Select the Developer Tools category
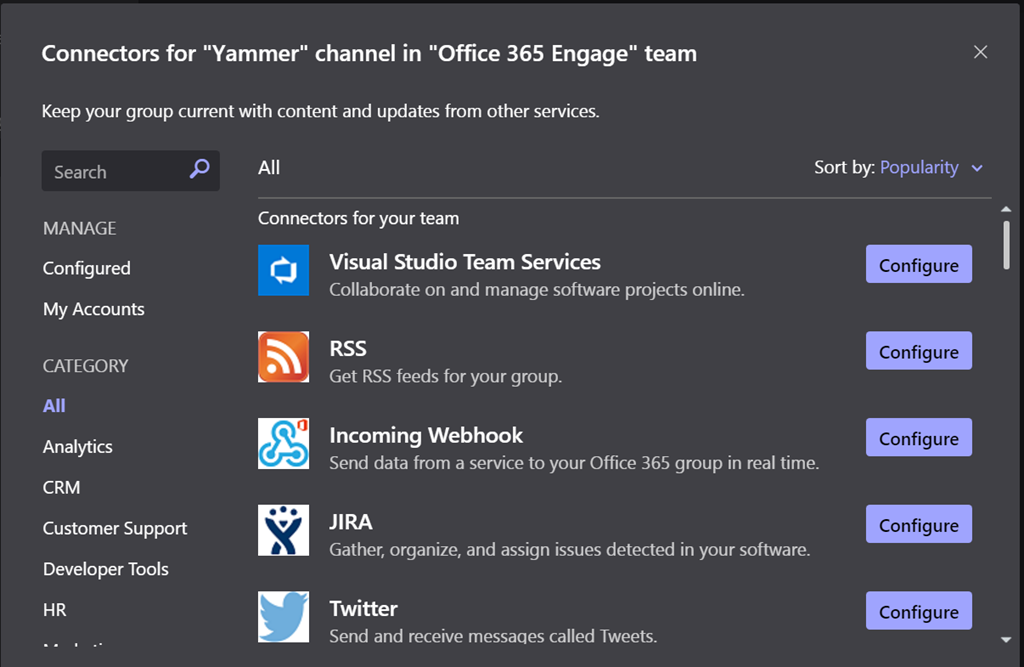 click(x=106, y=569)
